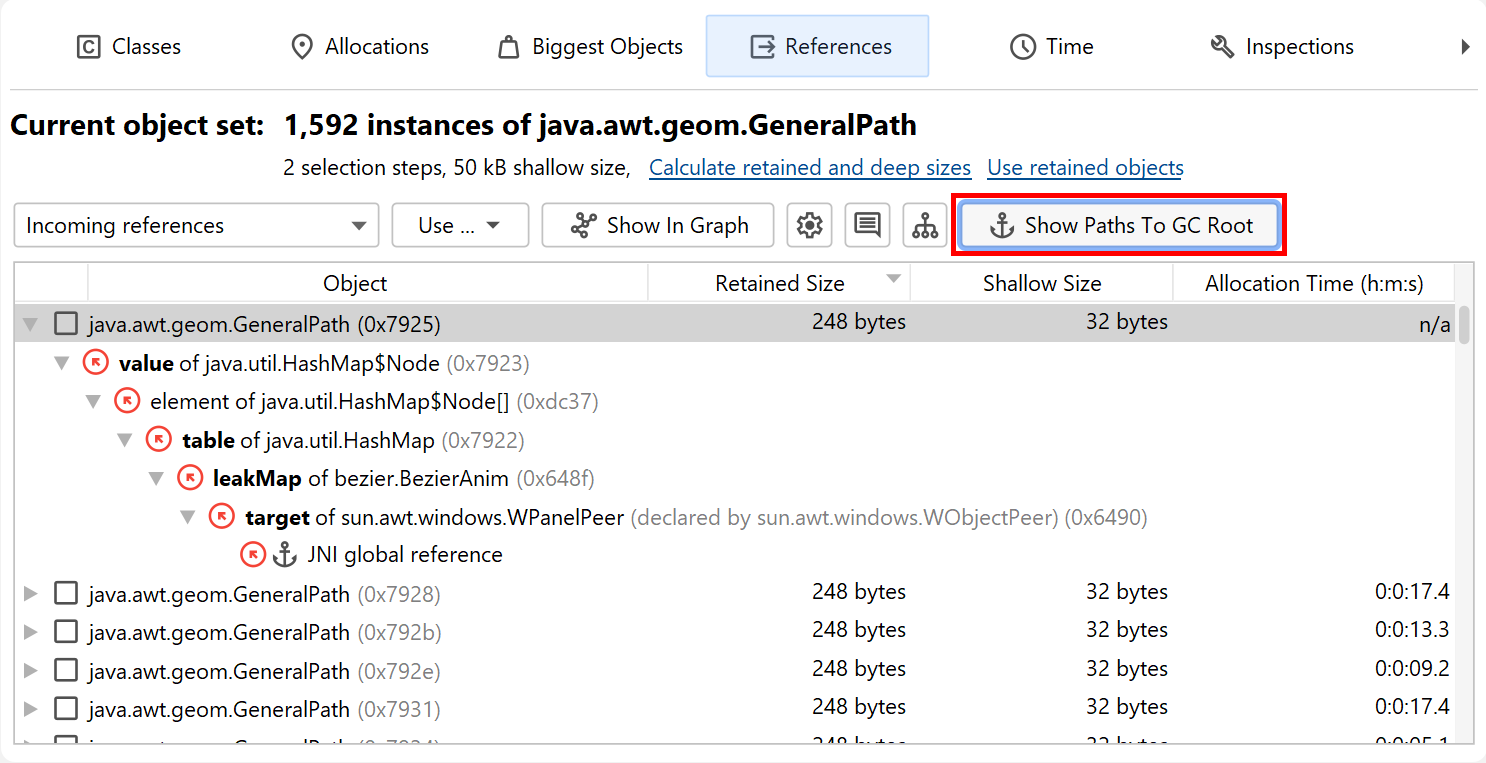Click reference icon beside value of HashMap$Node
The width and height of the screenshot is (1486, 763).
coord(96,363)
